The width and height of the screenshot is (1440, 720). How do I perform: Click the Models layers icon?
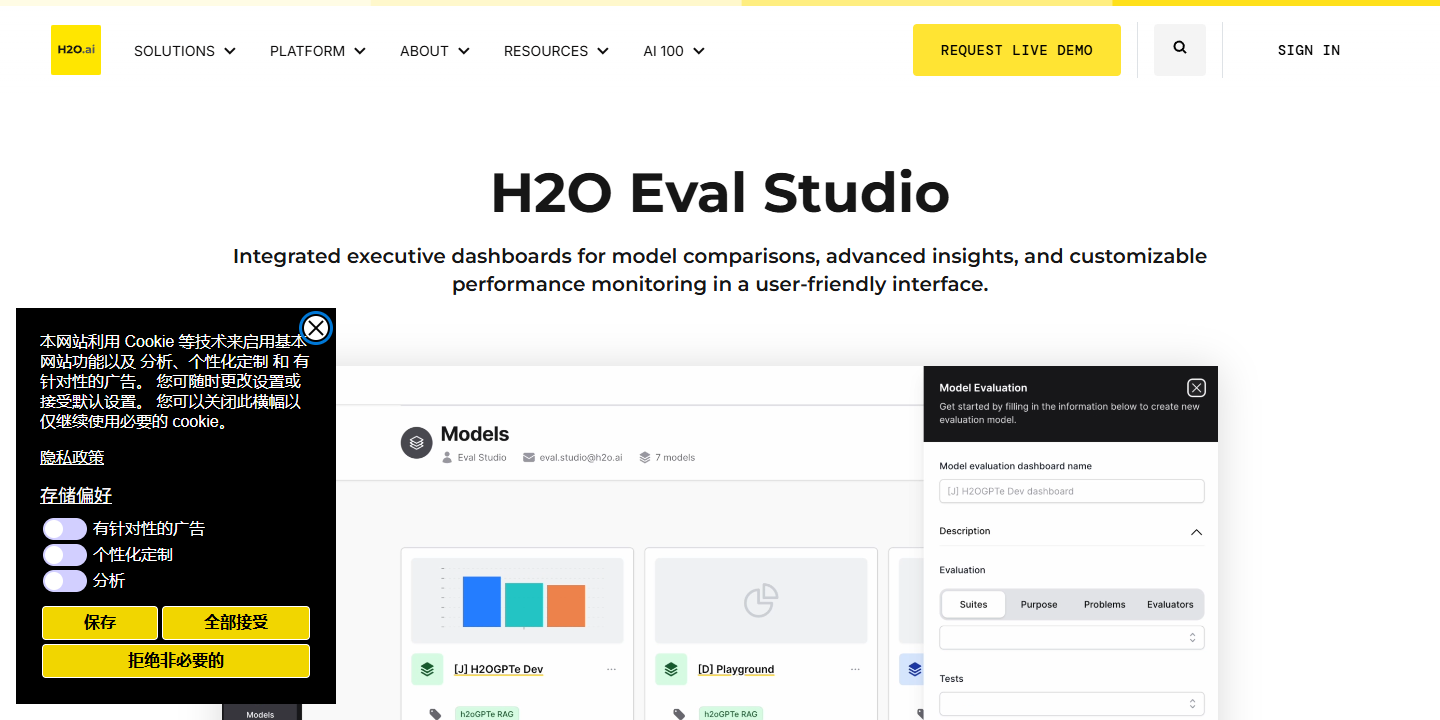coord(417,443)
